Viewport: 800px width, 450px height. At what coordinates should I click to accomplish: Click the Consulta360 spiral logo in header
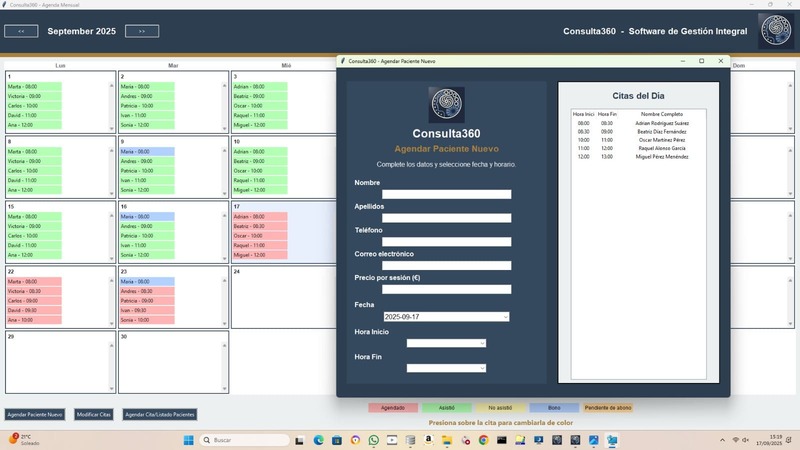776,31
